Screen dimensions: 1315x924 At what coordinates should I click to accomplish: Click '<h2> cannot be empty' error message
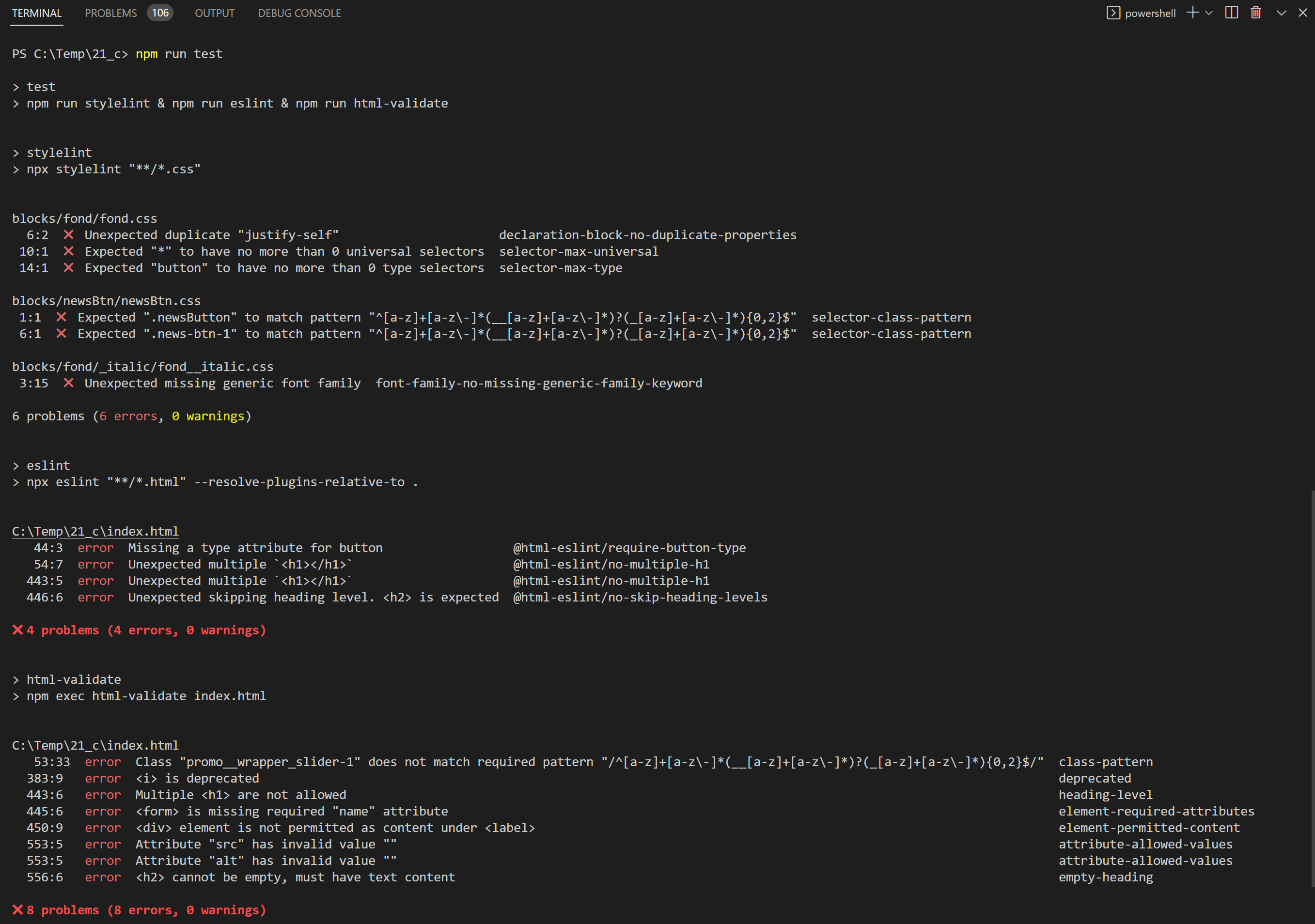click(x=295, y=877)
